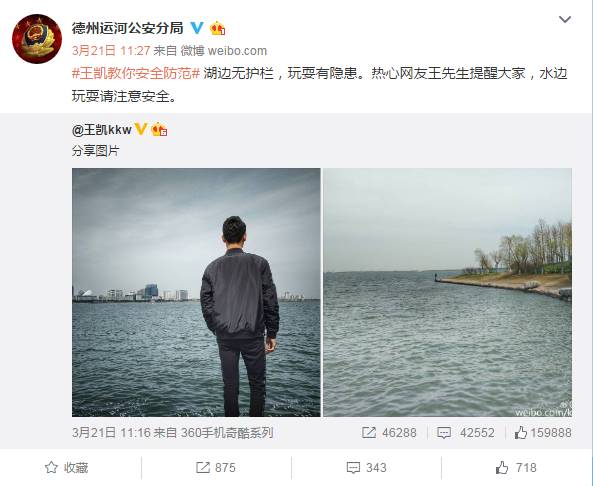This screenshot has width=593, height=486.
Task: Enlarge the lake shoreline photo with trees
Action: pos(447,292)
